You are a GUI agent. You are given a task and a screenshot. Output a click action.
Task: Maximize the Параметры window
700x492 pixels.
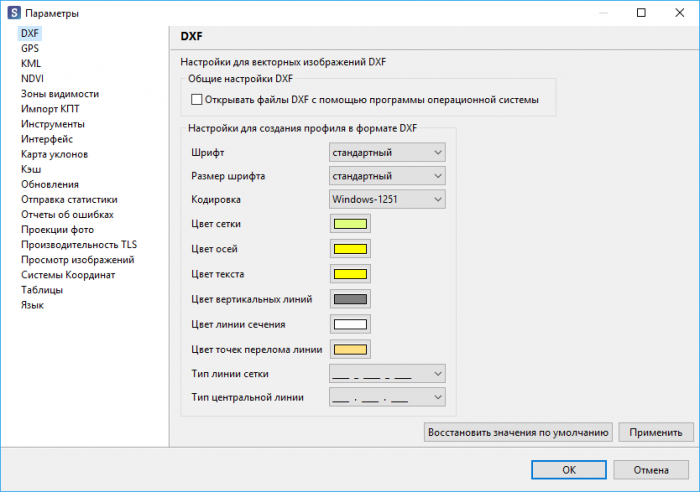[641, 13]
